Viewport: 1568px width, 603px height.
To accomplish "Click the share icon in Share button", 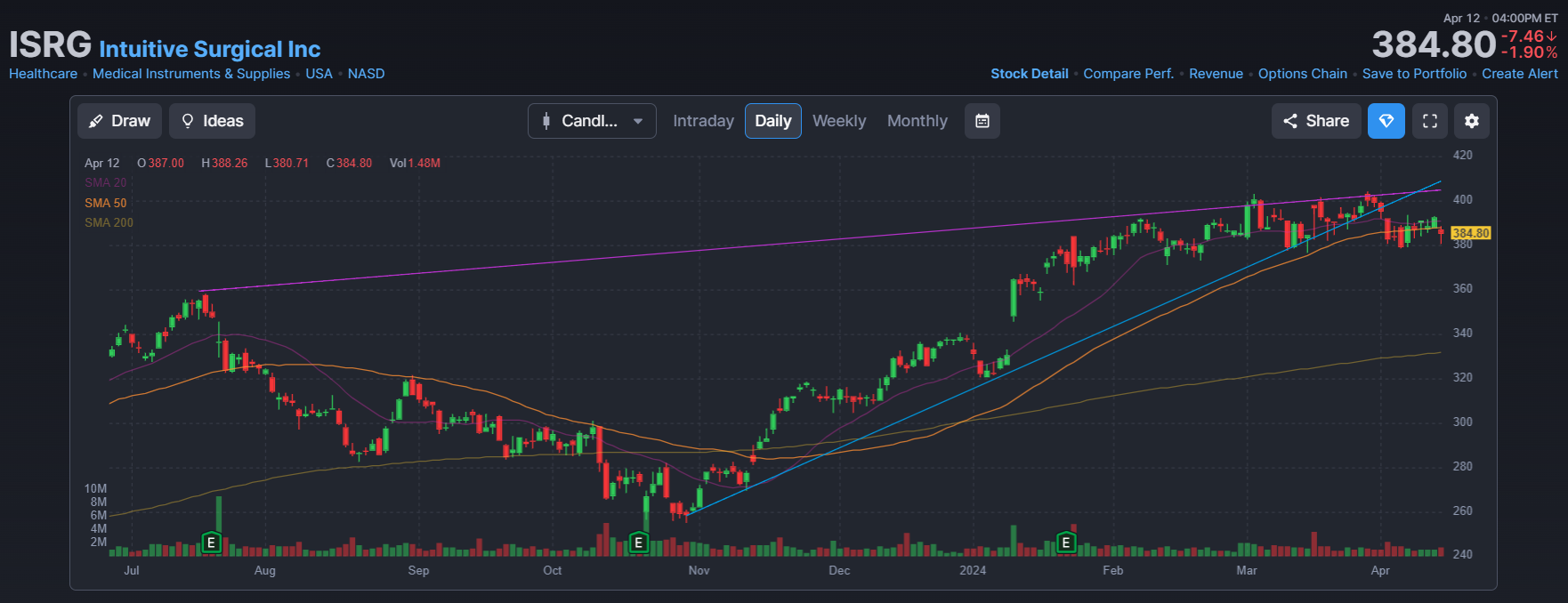I will (1290, 121).
